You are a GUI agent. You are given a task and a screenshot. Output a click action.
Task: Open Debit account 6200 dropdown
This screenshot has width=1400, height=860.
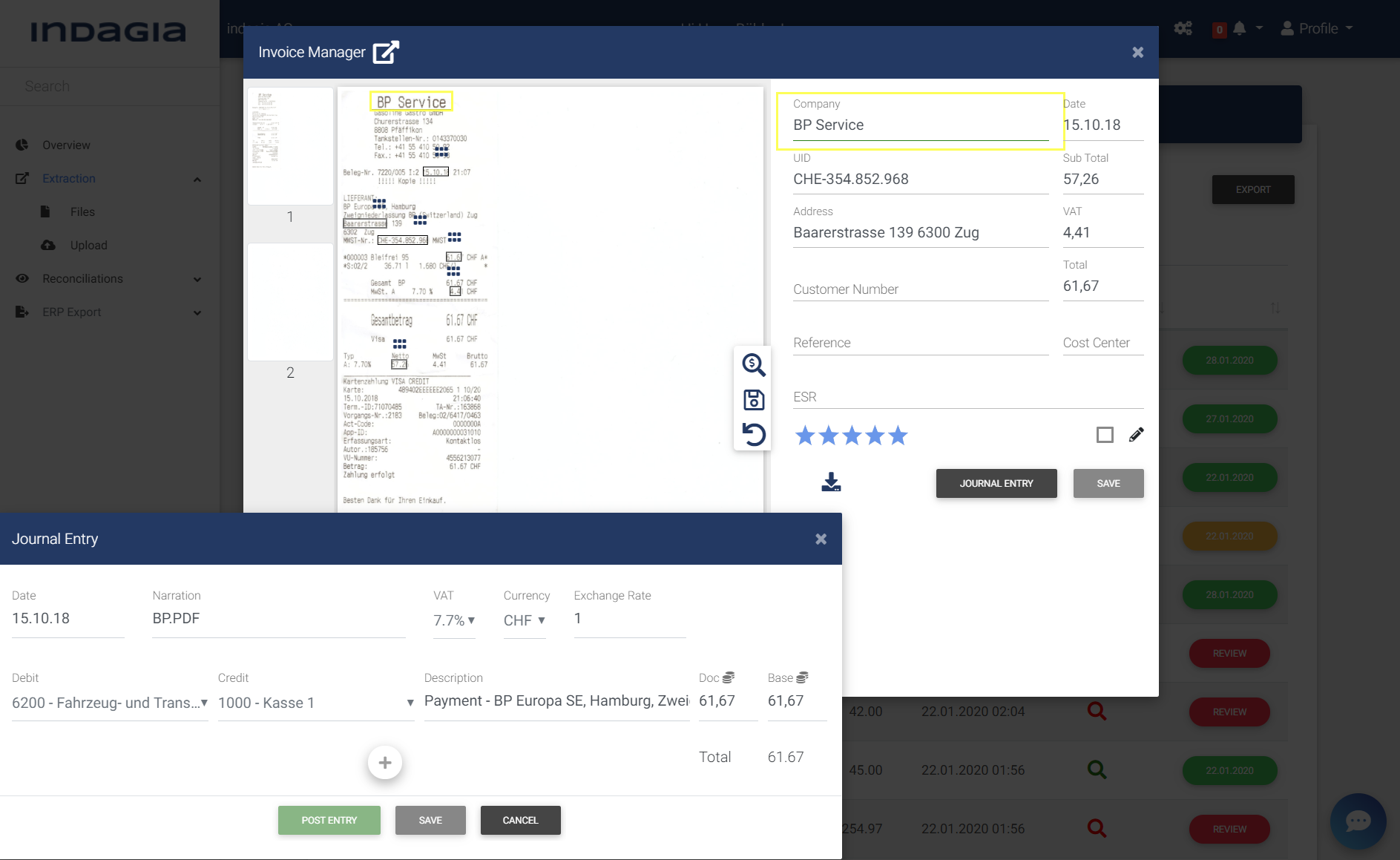coord(110,703)
